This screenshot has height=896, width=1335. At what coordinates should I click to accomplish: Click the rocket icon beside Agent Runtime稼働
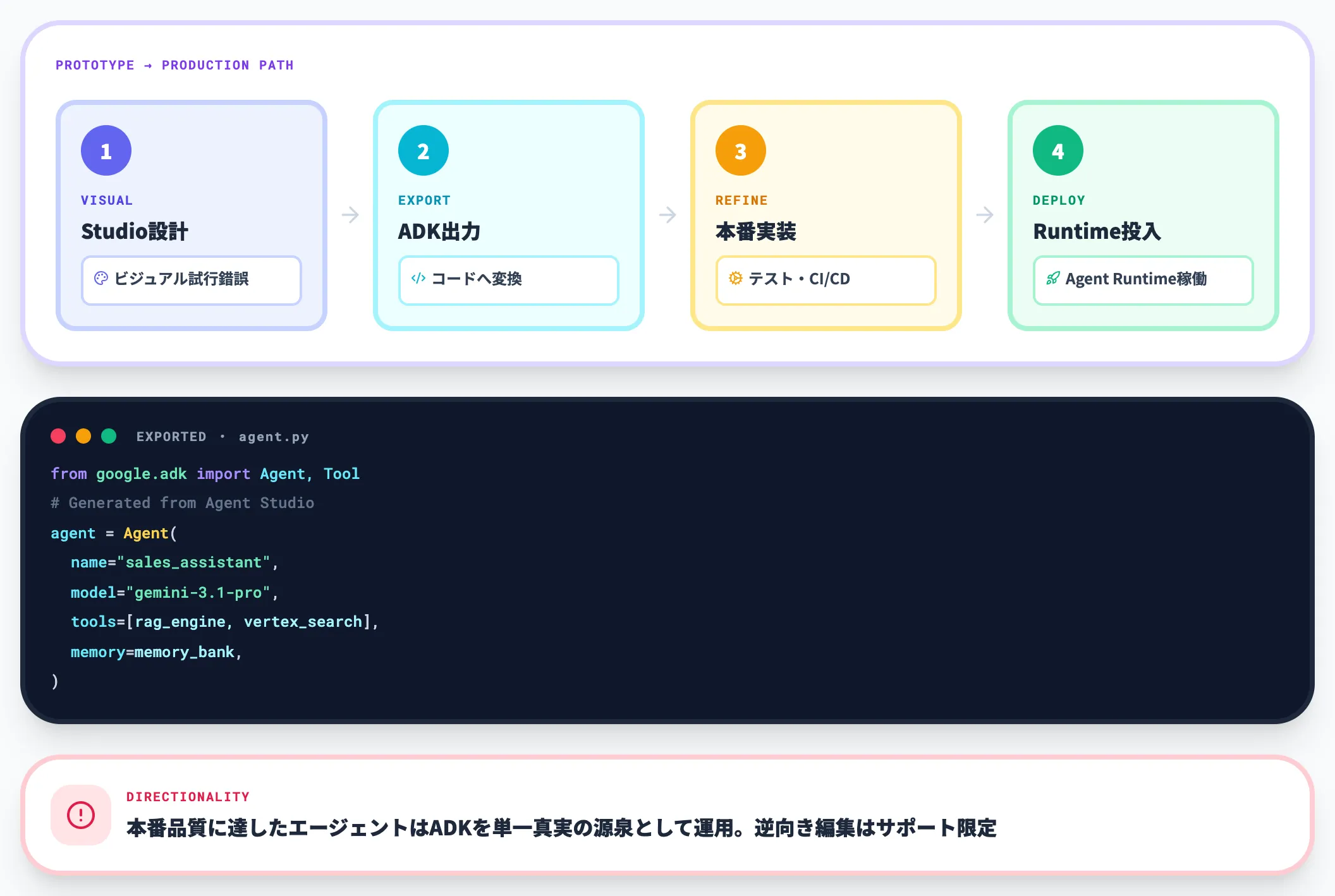click(x=1054, y=279)
